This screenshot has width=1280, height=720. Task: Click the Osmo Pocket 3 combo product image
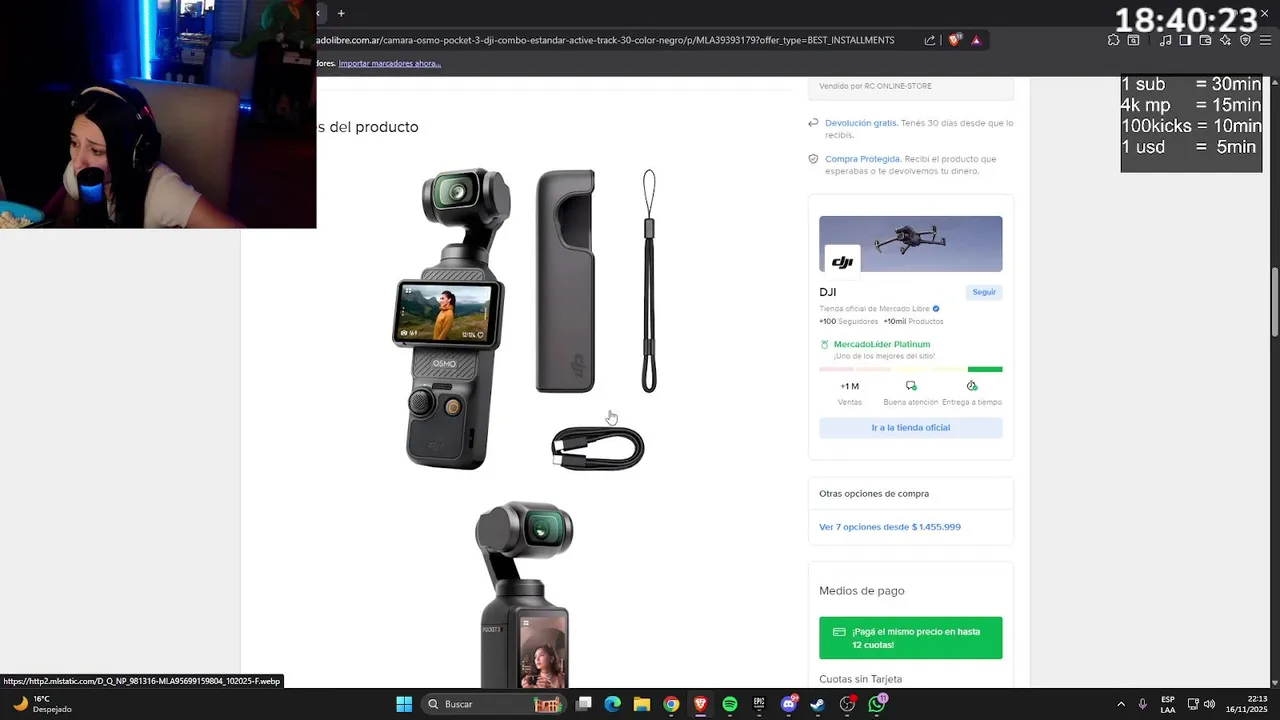(x=524, y=318)
